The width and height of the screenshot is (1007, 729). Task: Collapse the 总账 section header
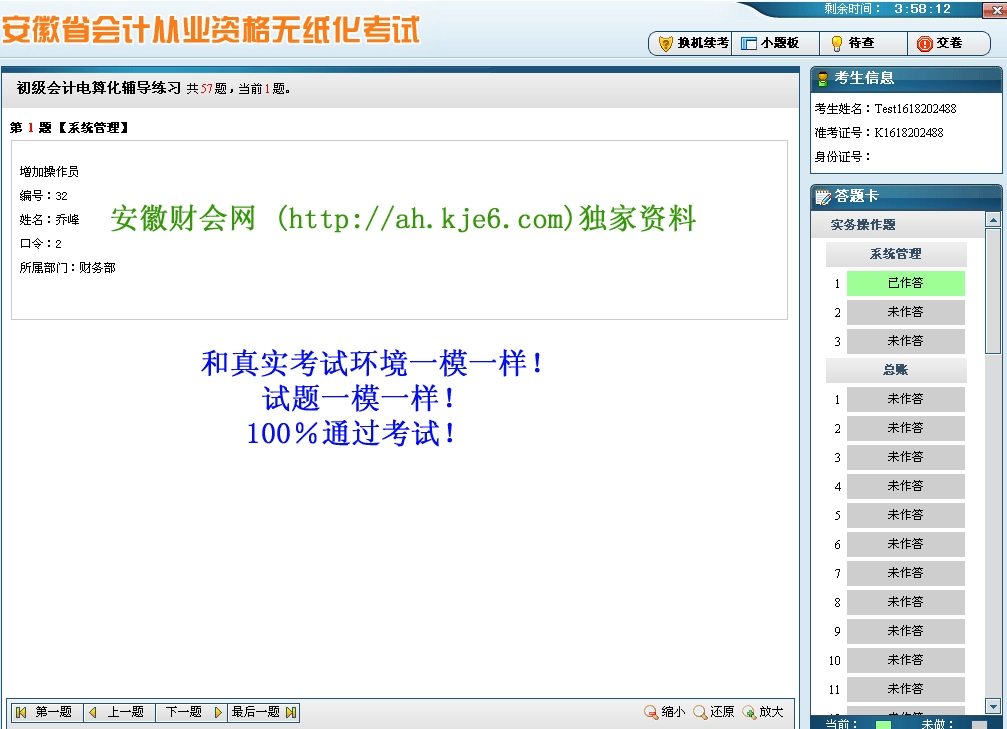click(x=896, y=370)
